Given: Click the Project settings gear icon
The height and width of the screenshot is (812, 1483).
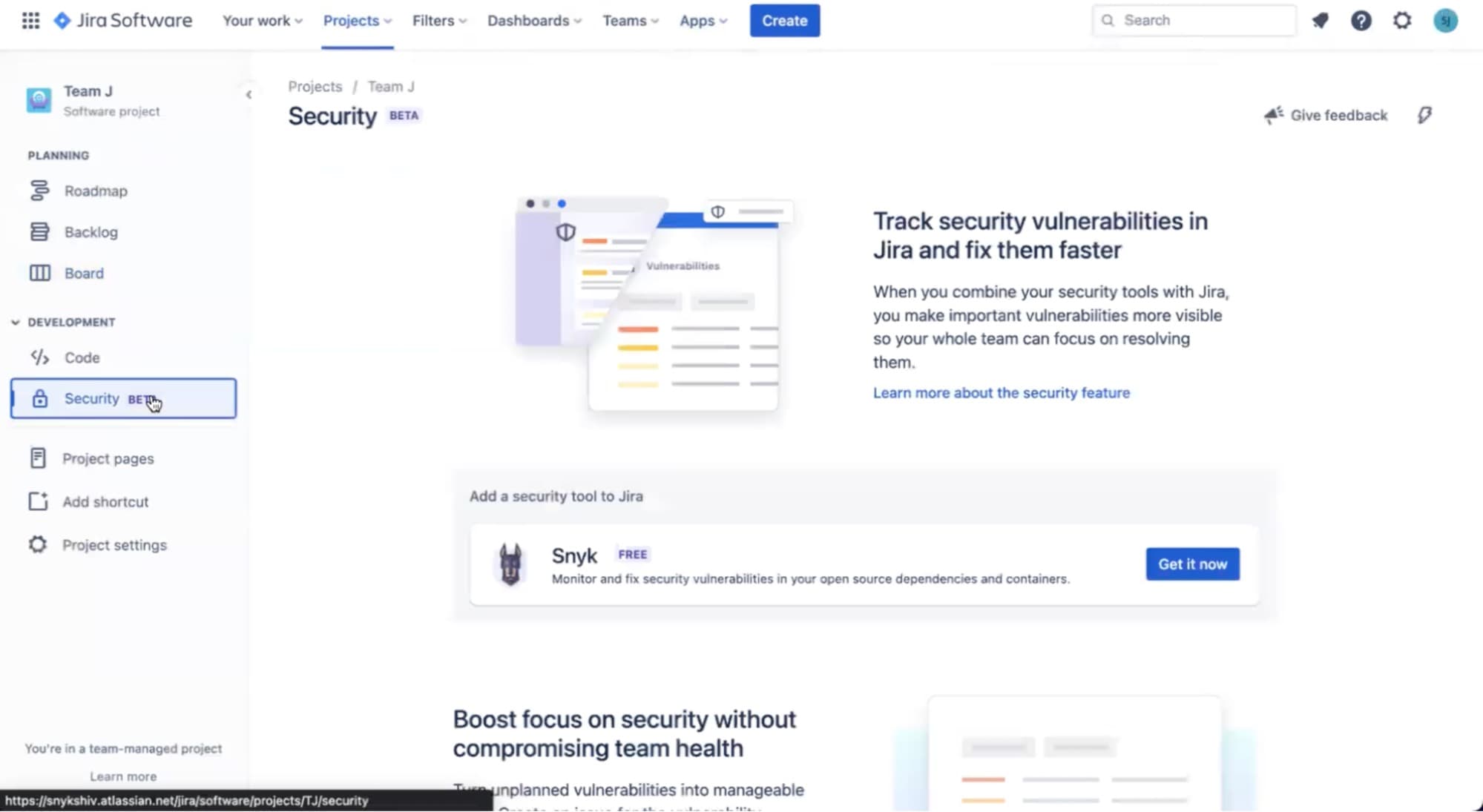Looking at the screenshot, I should (x=38, y=544).
